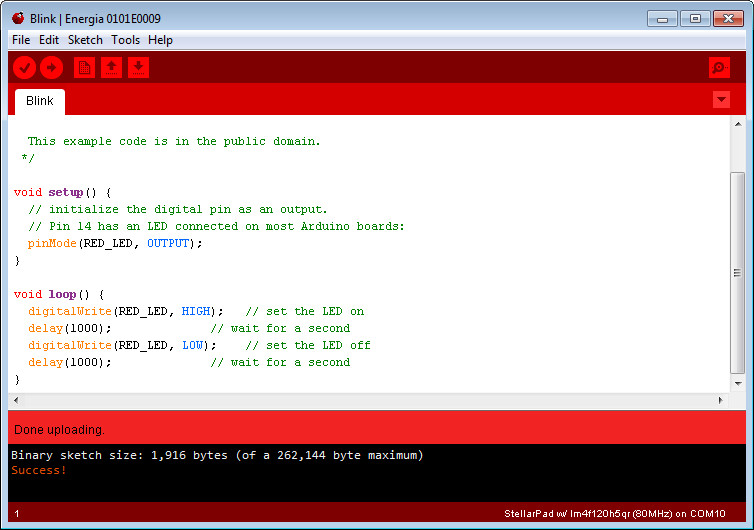
Task: Click the vertical scrollbar up arrow
Action: click(x=738, y=124)
